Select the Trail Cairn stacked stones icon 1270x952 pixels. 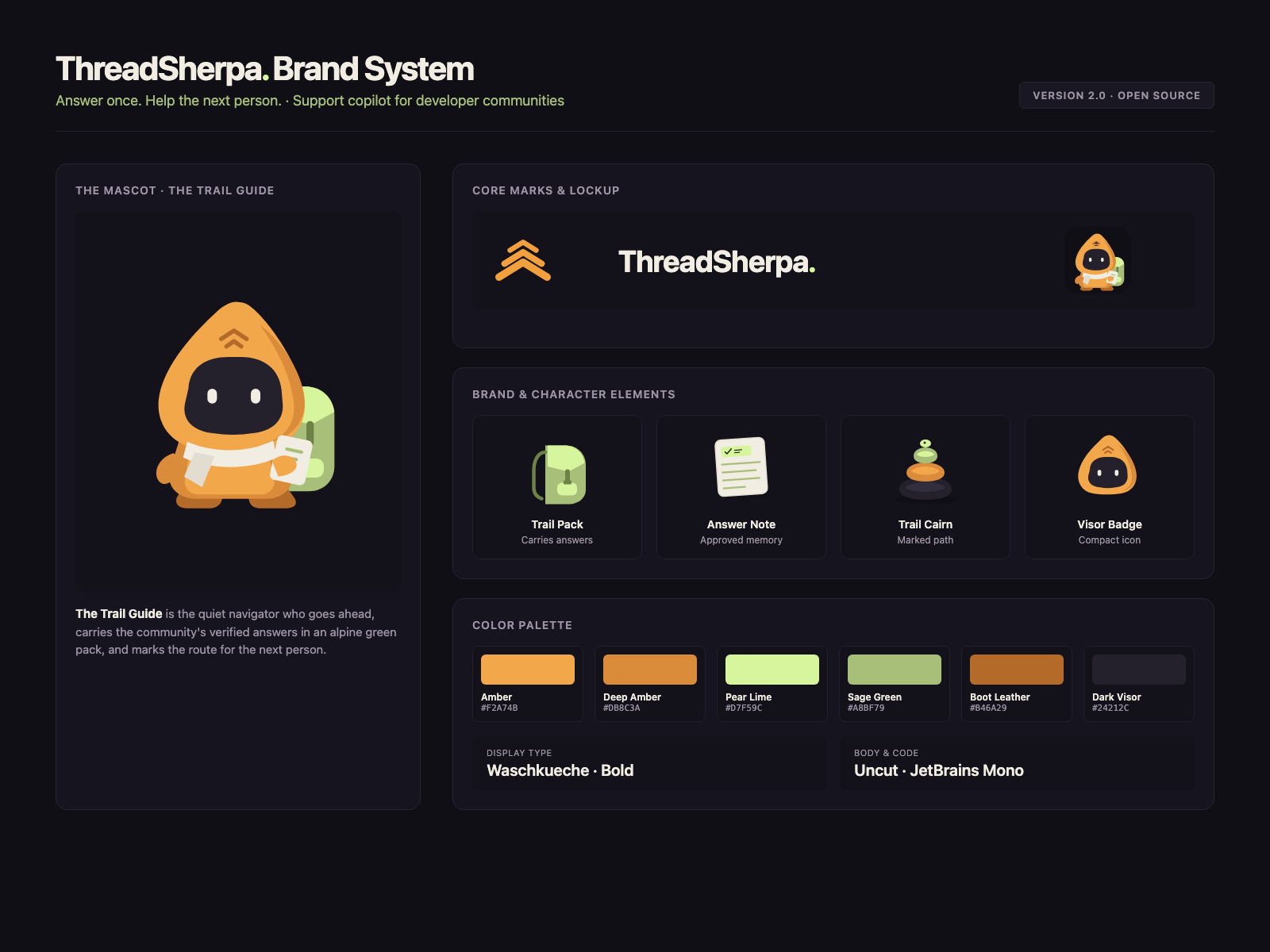926,470
